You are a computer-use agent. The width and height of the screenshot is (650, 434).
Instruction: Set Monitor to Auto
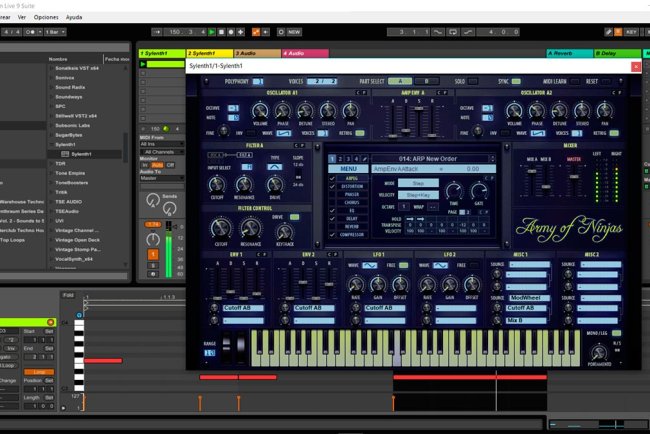tap(158, 165)
